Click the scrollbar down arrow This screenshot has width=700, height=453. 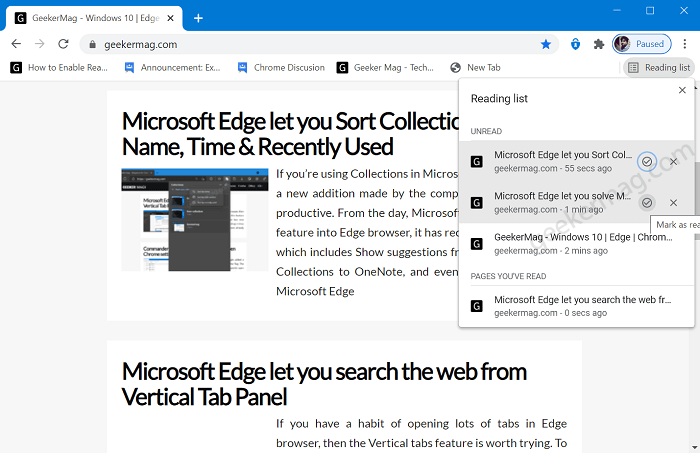click(696, 447)
